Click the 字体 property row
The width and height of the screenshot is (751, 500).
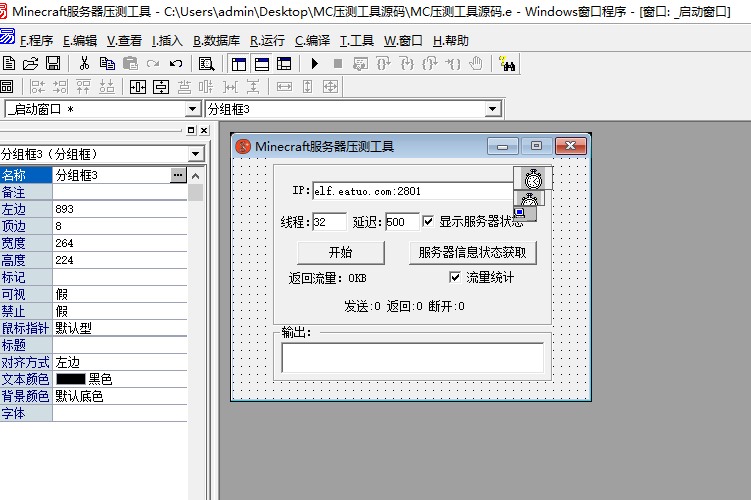coord(93,413)
